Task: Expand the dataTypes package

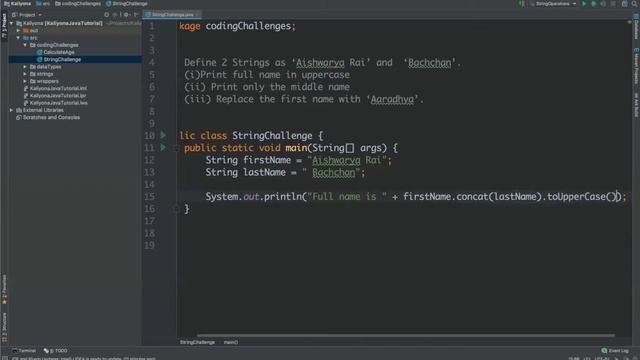Action: [x=25, y=67]
